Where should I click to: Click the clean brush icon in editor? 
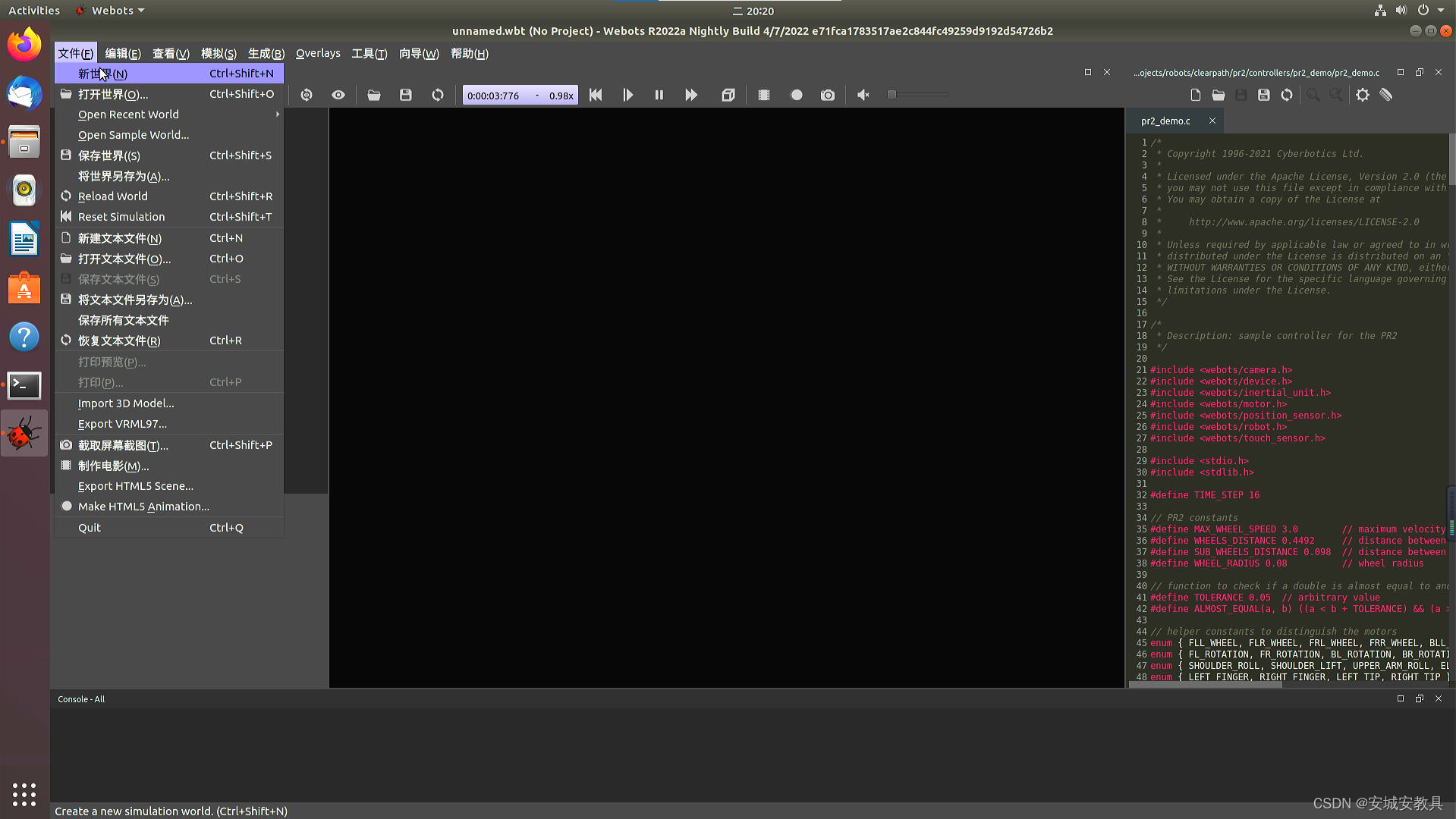(x=1386, y=95)
